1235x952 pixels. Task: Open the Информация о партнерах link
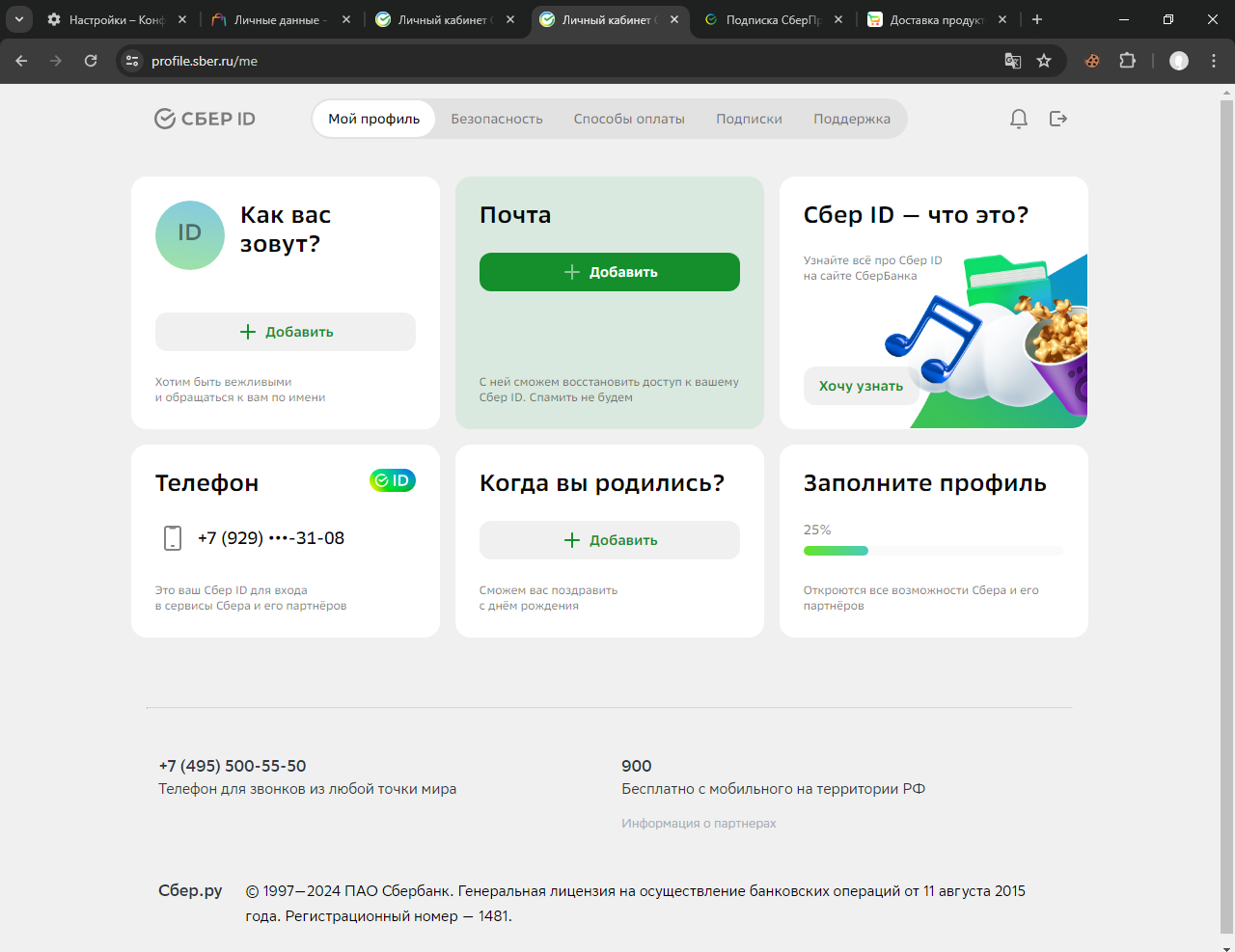point(699,823)
